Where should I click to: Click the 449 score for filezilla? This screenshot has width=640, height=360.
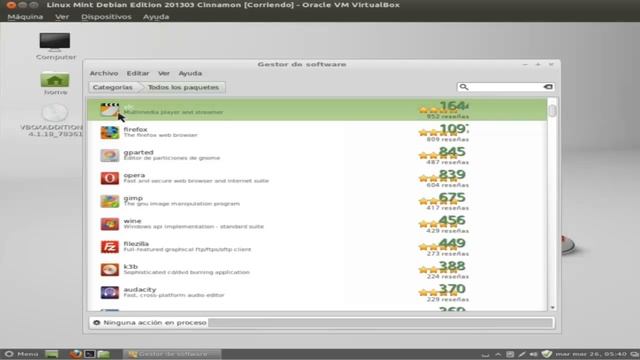(x=452, y=243)
